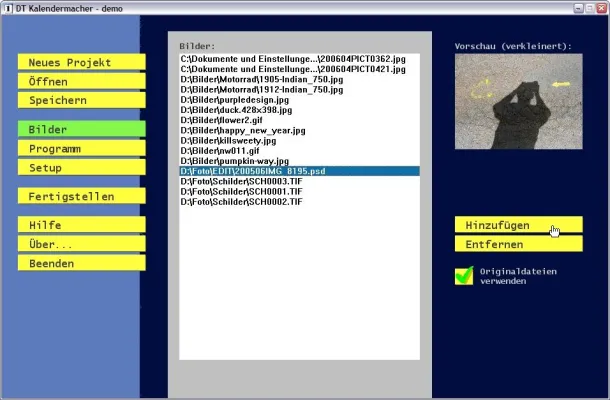The image size is (610, 400).
Task: Start a new project with Neues Projekt
Action: [81, 62]
